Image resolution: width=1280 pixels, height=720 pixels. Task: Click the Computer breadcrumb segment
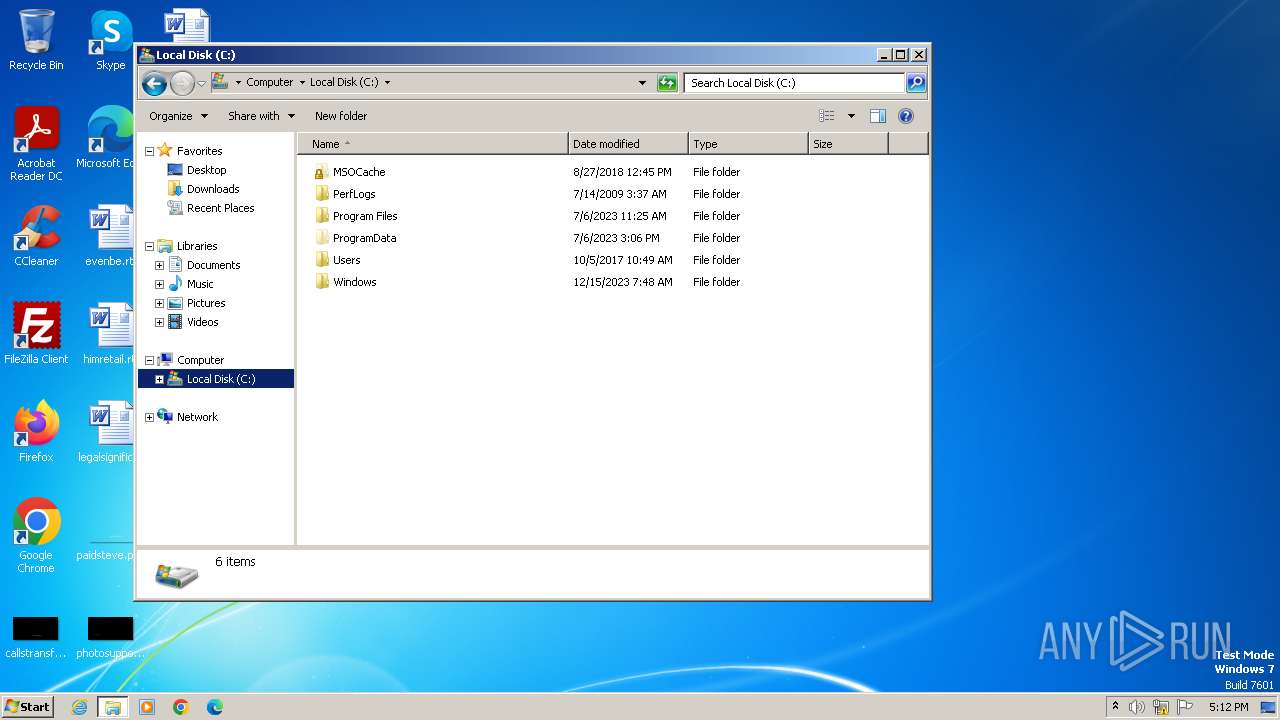(269, 83)
